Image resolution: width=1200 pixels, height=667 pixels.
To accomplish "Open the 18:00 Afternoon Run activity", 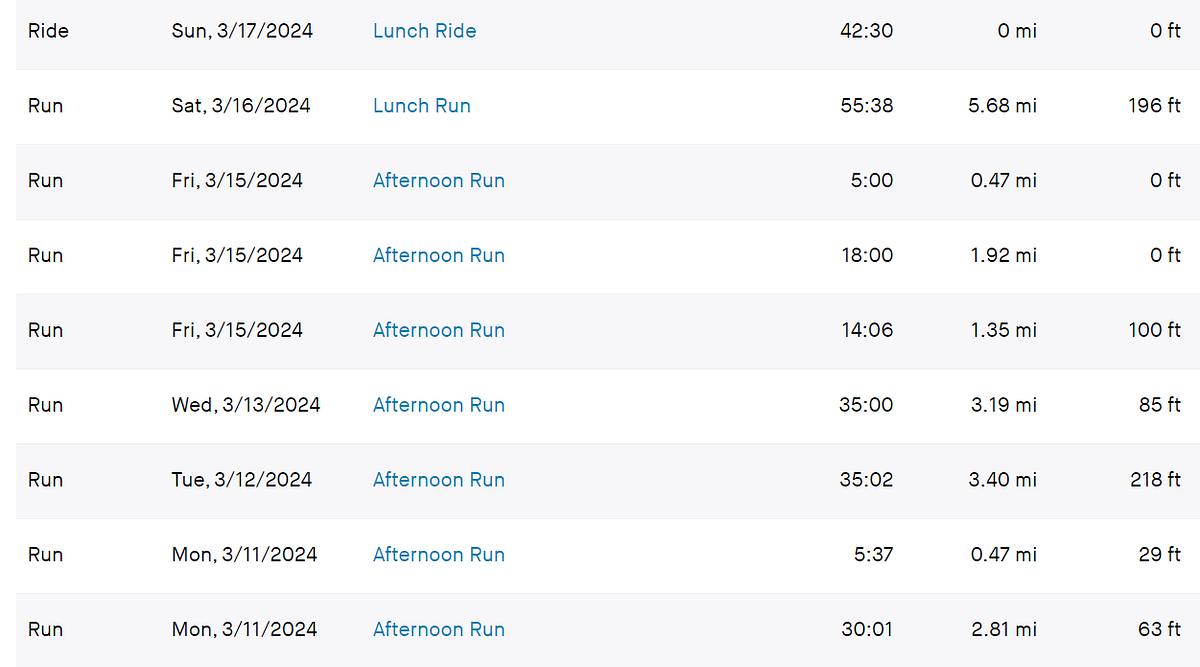I will (438, 255).
